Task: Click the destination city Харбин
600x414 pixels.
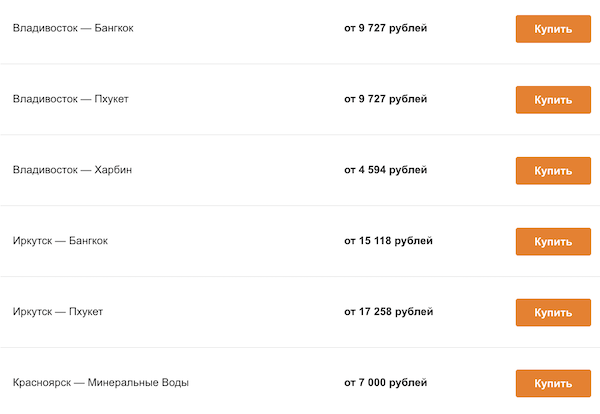Action: click(x=113, y=170)
